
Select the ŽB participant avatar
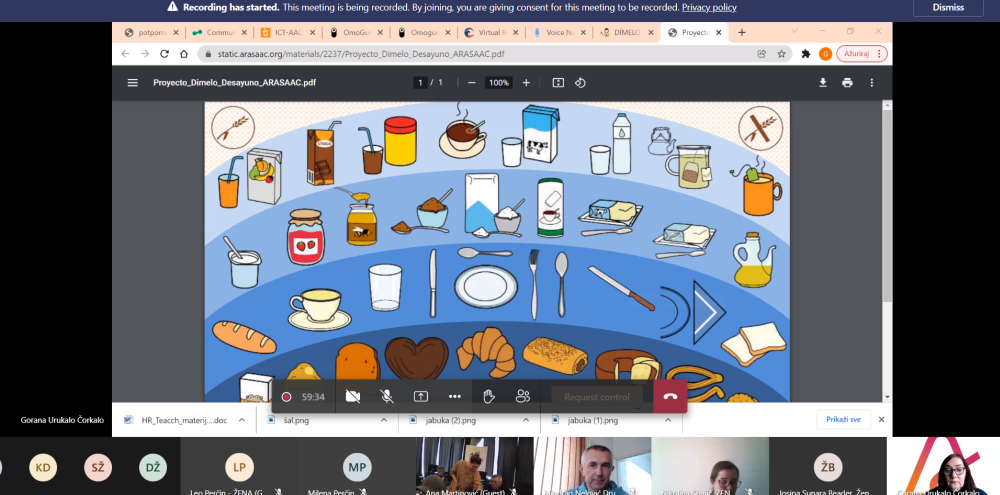(x=828, y=468)
